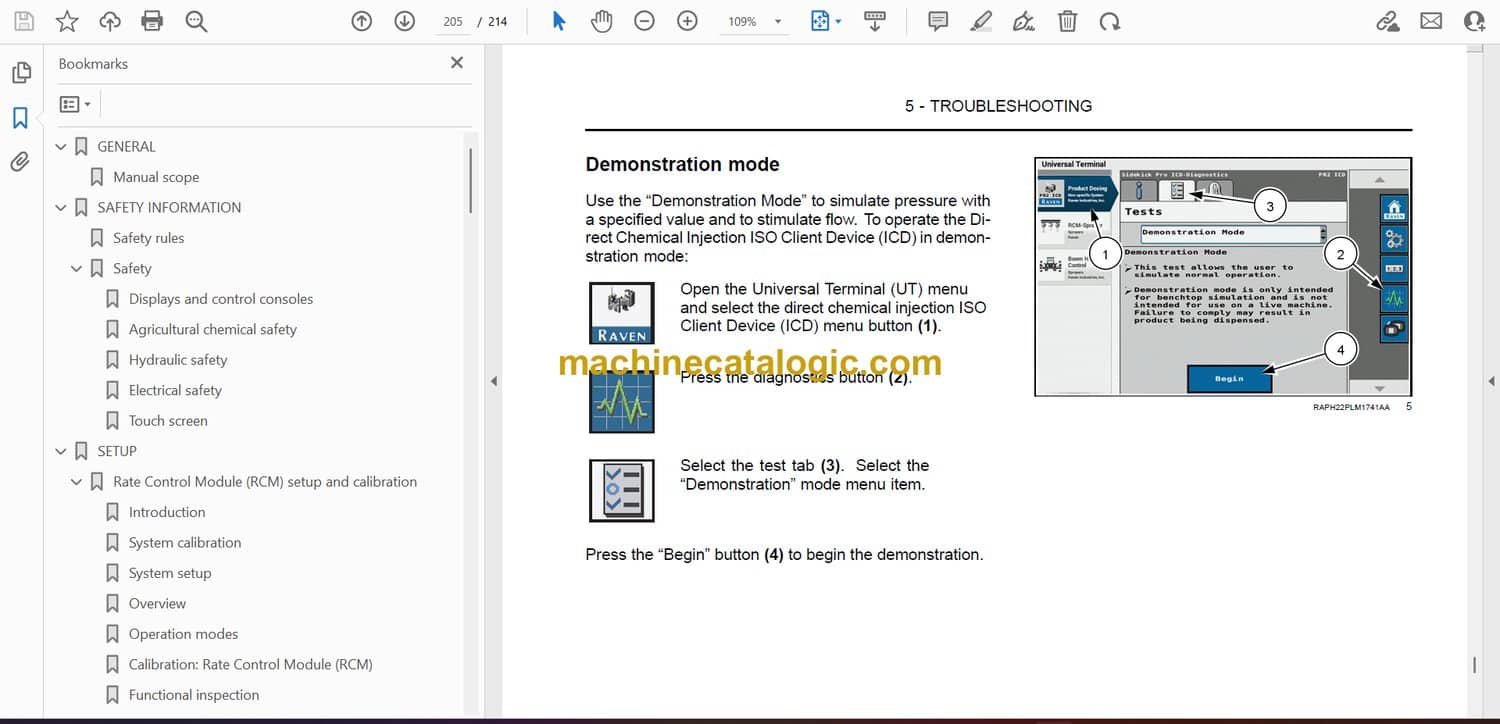Open the Hydraulic safety bookmark
Image resolution: width=1500 pixels, height=724 pixels.
177,360
